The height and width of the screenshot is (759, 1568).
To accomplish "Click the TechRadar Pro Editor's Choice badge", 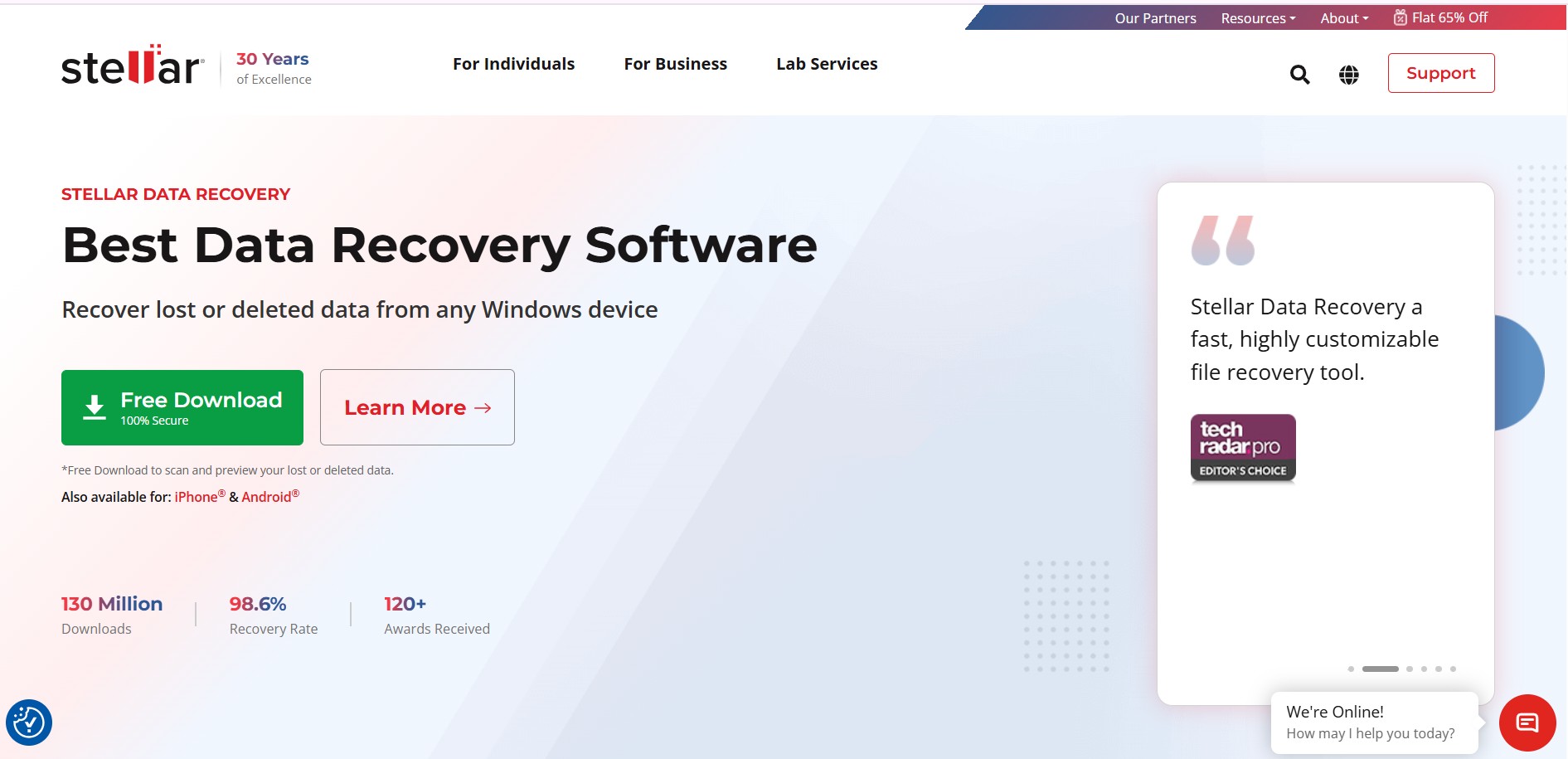I will coord(1243,448).
